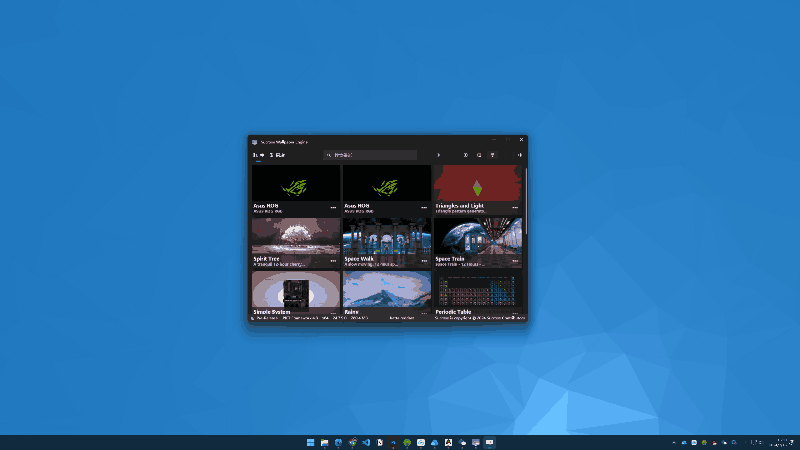Select the Periodic Table wallpaper

(477, 290)
